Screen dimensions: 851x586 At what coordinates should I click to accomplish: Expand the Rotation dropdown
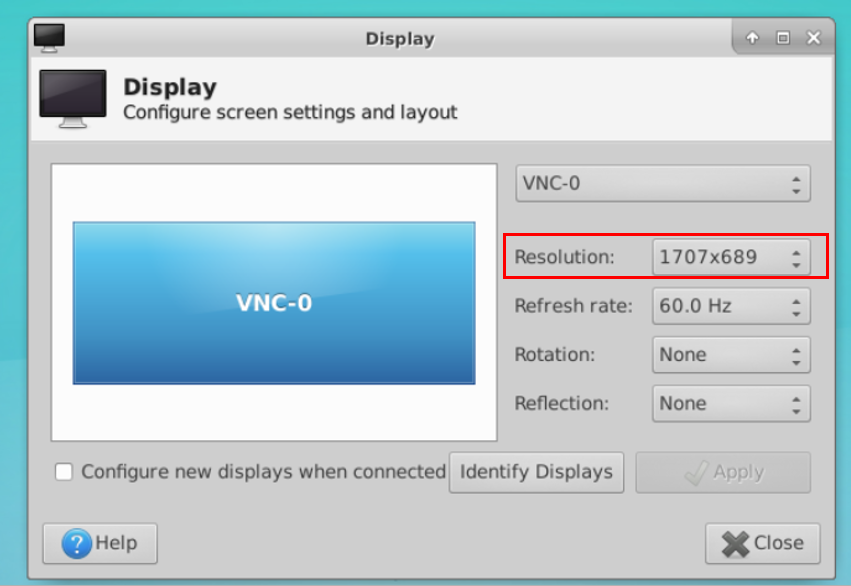click(730, 355)
